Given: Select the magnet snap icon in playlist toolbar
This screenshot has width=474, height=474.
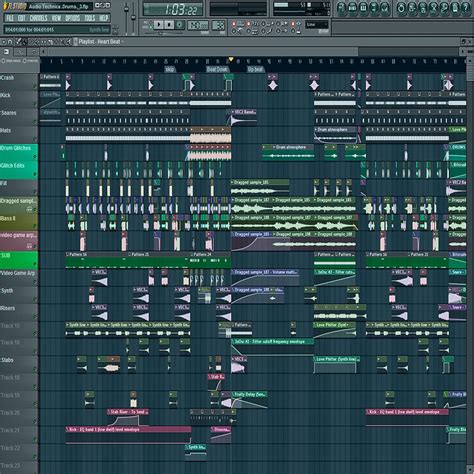Looking at the screenshot, I should click(10, 42).
